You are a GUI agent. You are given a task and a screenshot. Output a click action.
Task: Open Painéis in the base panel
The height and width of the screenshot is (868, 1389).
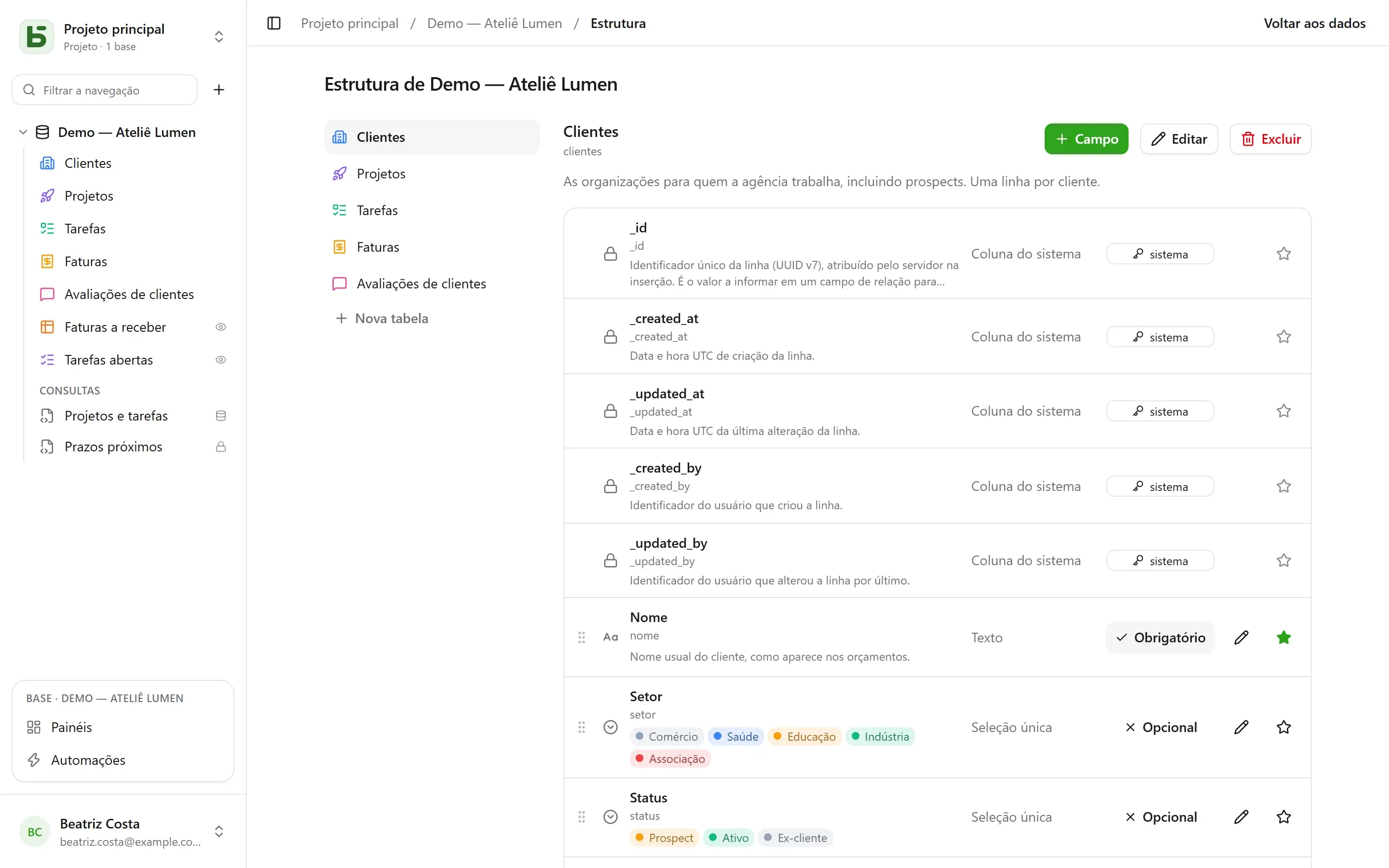[123, 727]
